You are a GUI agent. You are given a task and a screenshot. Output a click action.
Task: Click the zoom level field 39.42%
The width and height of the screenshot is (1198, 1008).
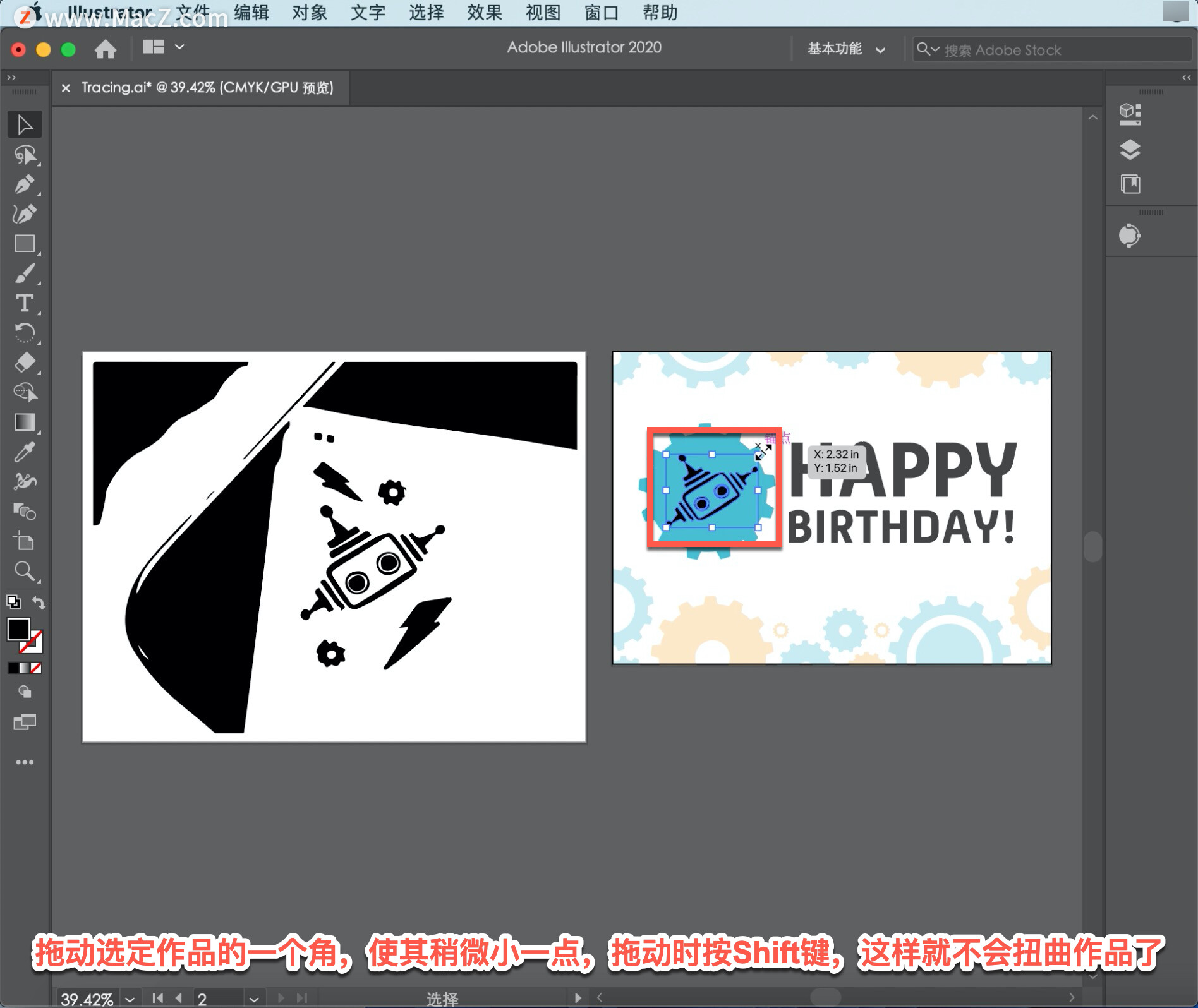88,999
